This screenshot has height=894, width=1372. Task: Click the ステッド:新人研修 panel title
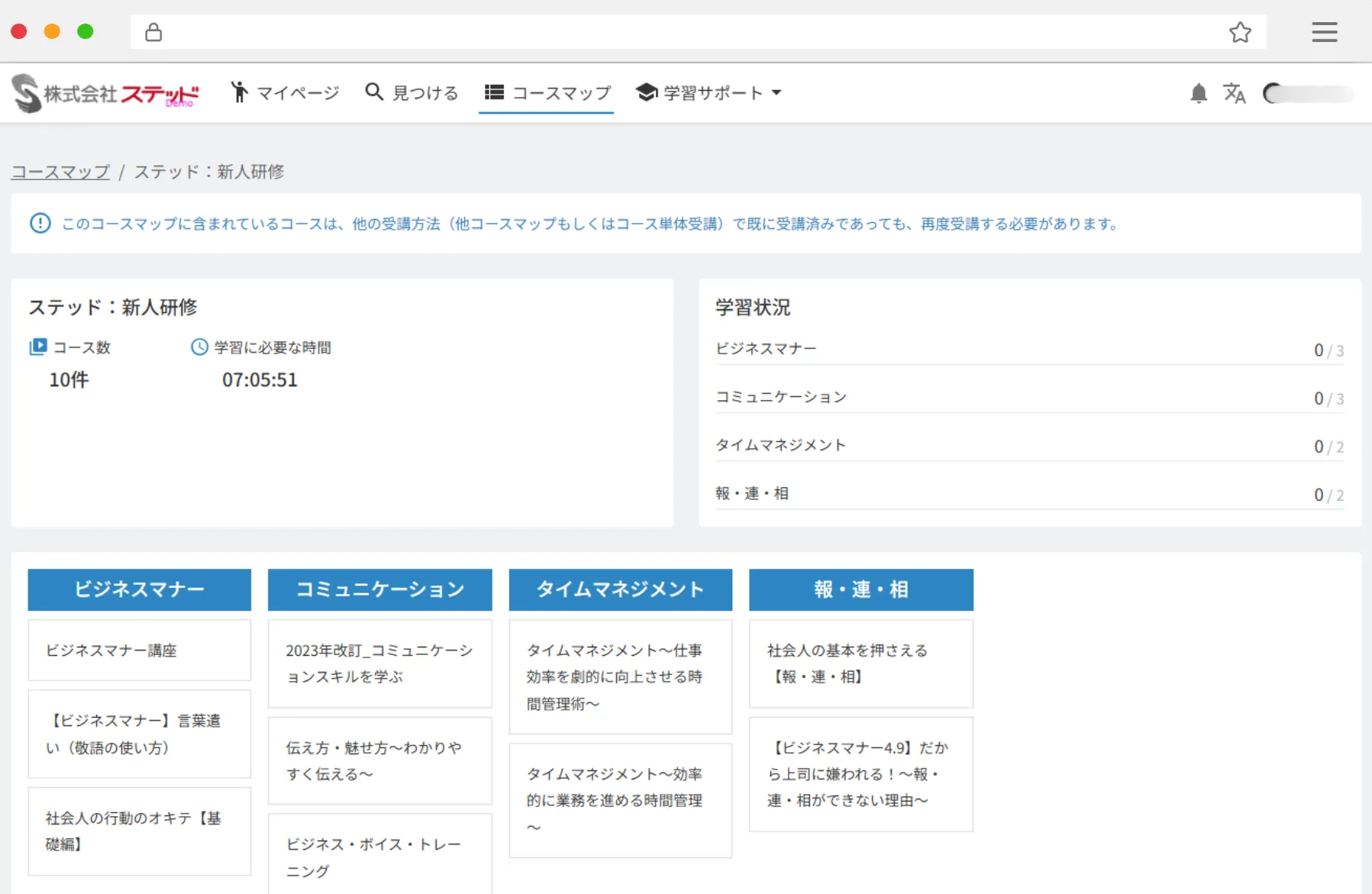[x=113, y=307]
